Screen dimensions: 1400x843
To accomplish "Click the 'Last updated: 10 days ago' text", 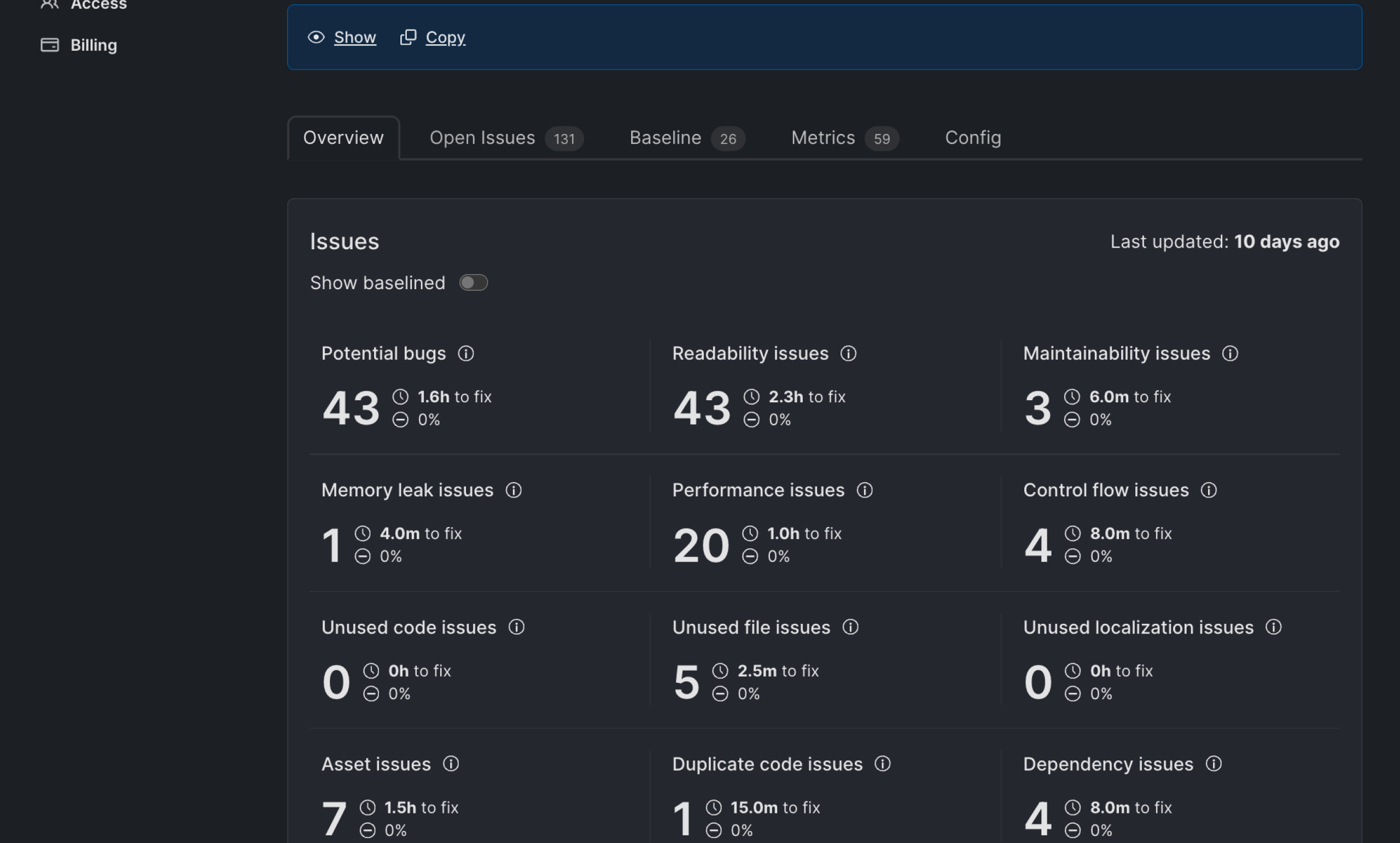I will [x=1225, y=242].
